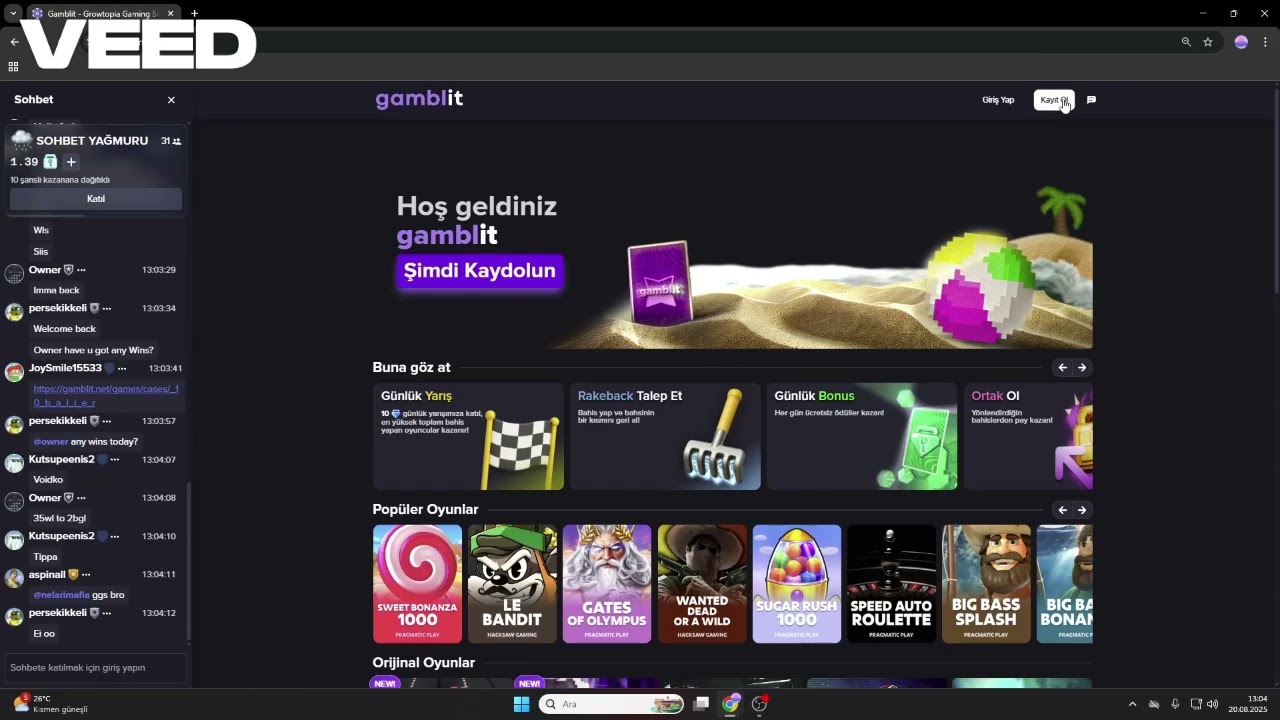Click the gamblit logo in the header
The height and width of the screenshot is (720, 1280).
(419, 99)
